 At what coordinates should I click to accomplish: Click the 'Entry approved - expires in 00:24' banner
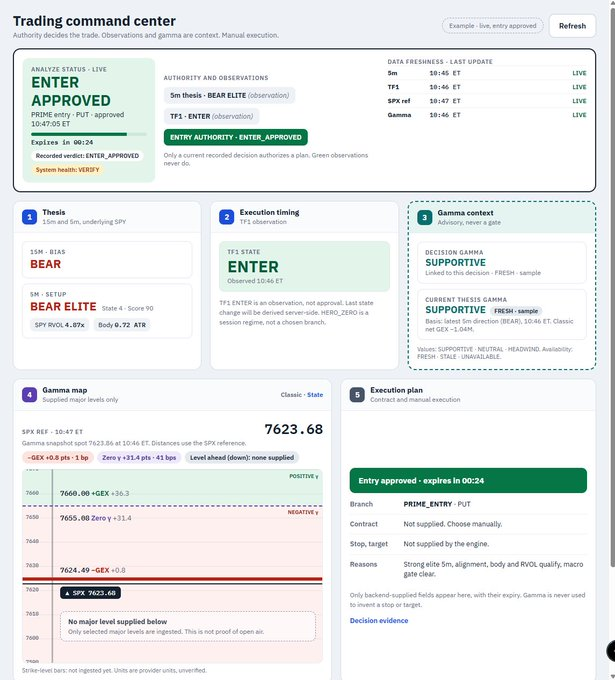pyautogui.click(x=468, y=481)
